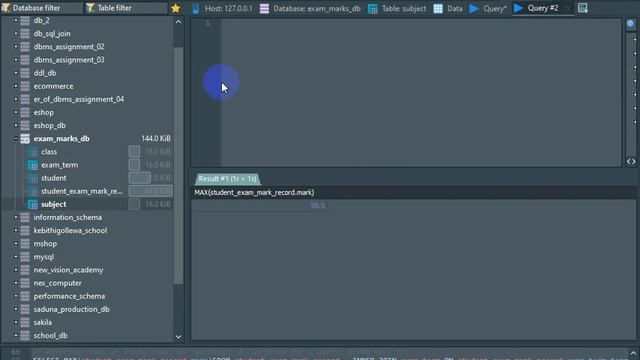Click the subject table icon

pos(33,204)
